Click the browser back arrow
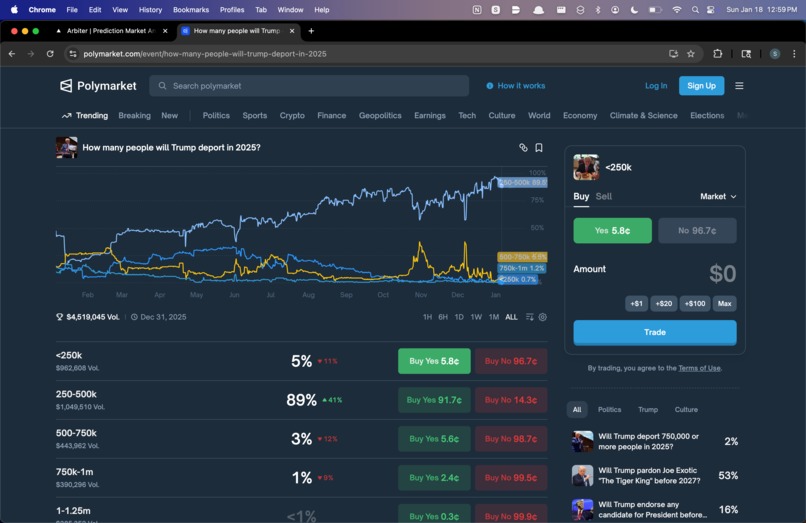The width and height of the screenshot is (806, 523). 12,53
